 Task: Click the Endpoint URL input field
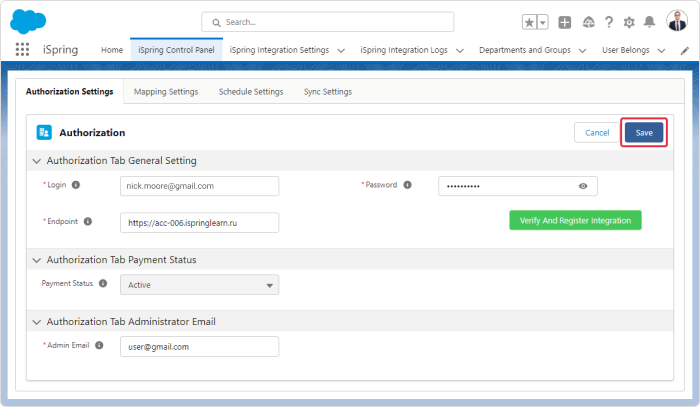tap(200, 223)
